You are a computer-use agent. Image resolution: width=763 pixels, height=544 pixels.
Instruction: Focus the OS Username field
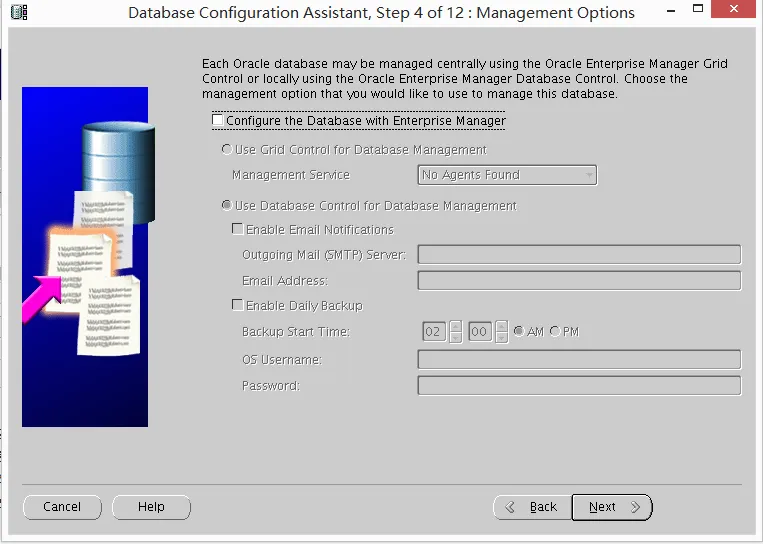[x=579, y=360]
